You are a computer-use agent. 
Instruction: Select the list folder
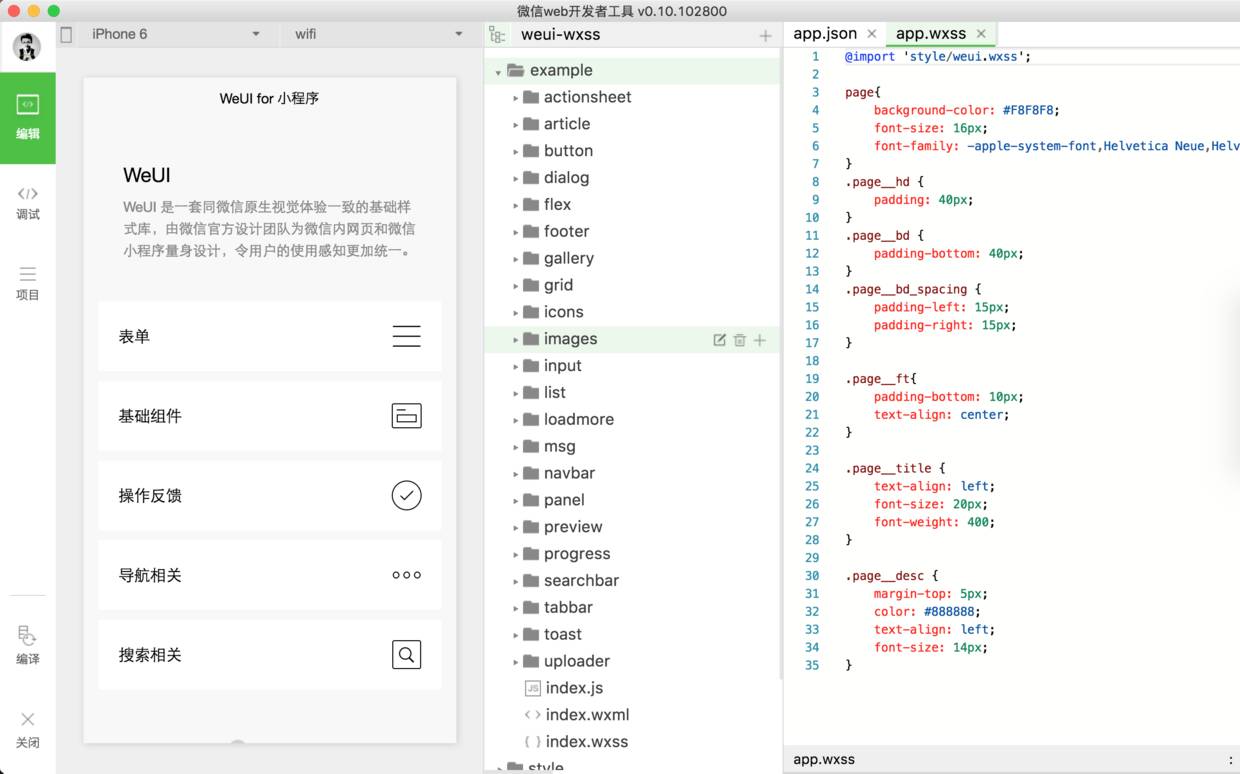tap(632, 393)
